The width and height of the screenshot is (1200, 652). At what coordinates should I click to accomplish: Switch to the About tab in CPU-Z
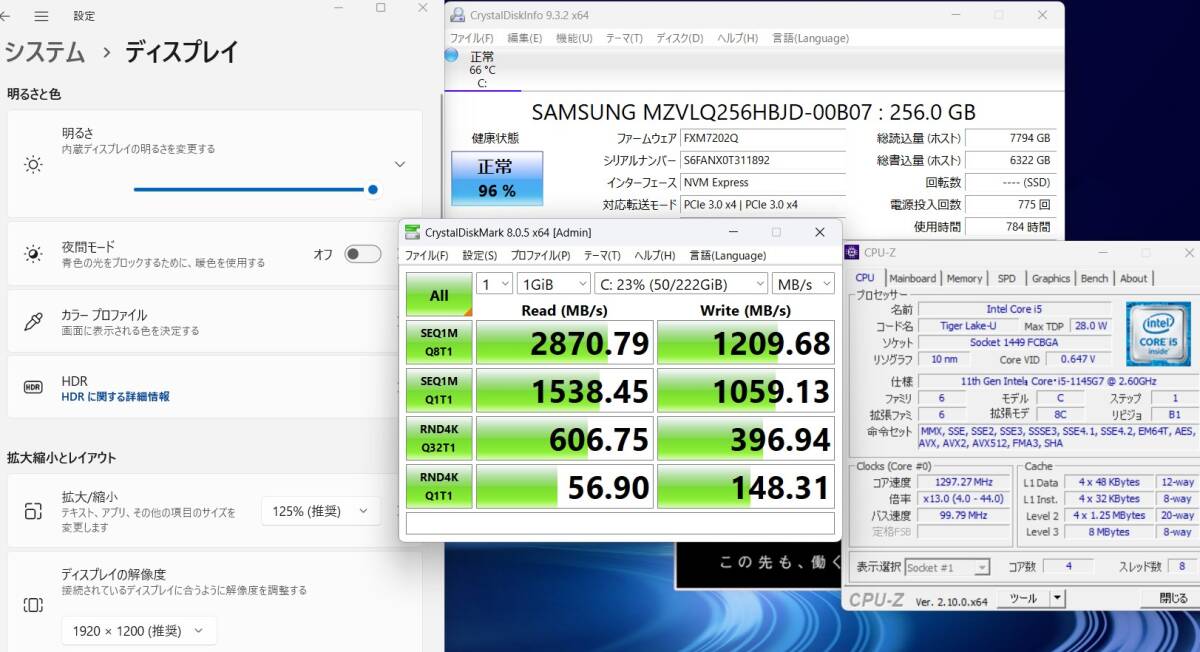pos(1133,278)
